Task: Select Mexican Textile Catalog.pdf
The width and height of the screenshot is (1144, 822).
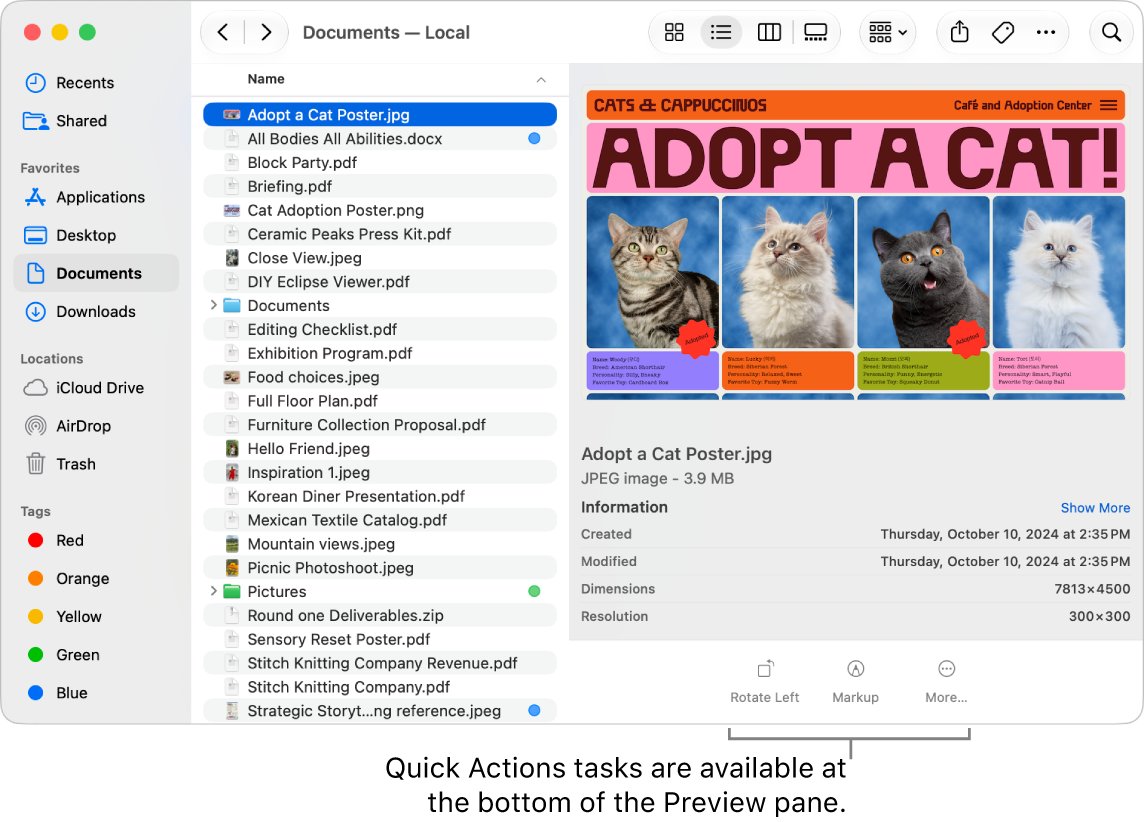Action: [x=379, y=520]
